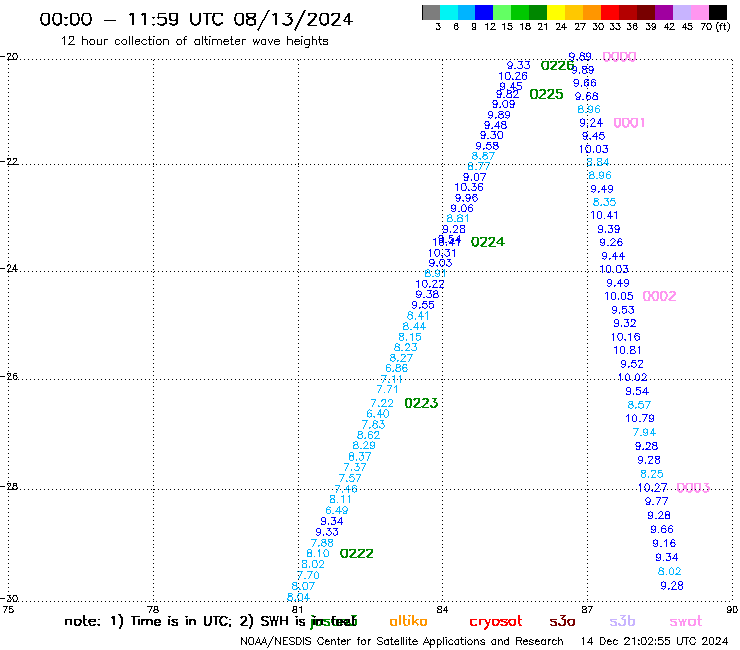740x650 pixels.
Task: Click the wave height value 9.82
Action: pyautogui.click(x=507, y=94)
